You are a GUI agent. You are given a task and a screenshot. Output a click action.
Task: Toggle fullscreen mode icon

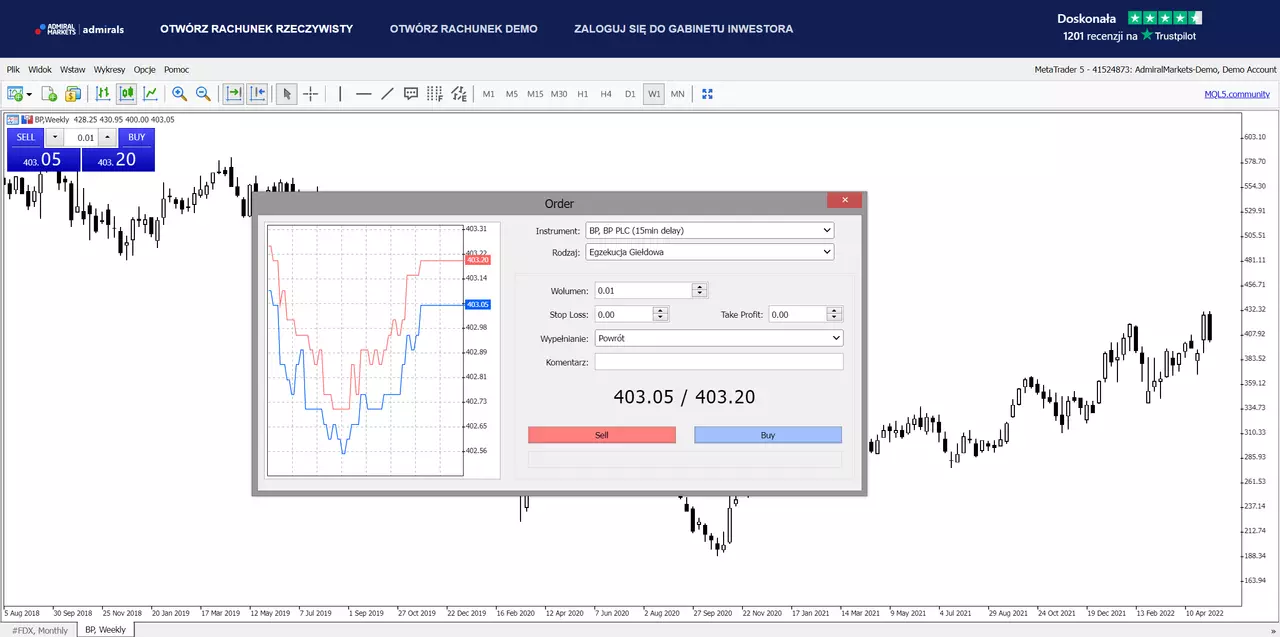pyautogui.click(x=708, y=94)
